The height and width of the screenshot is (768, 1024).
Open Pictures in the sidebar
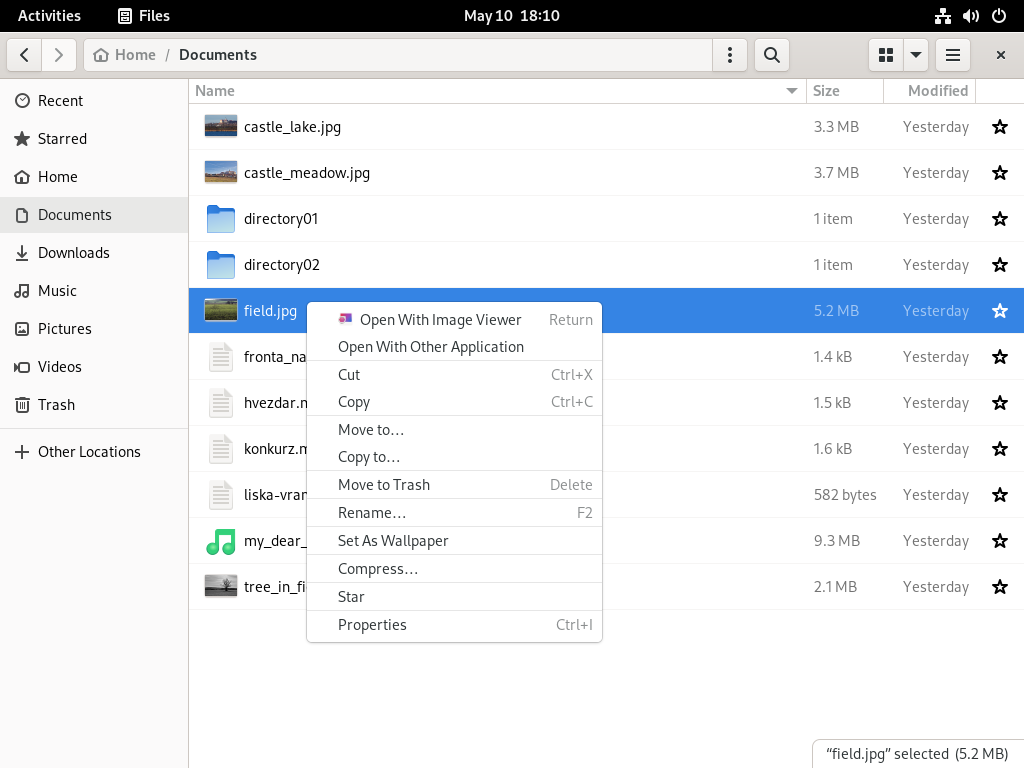(x=94, y=328)
